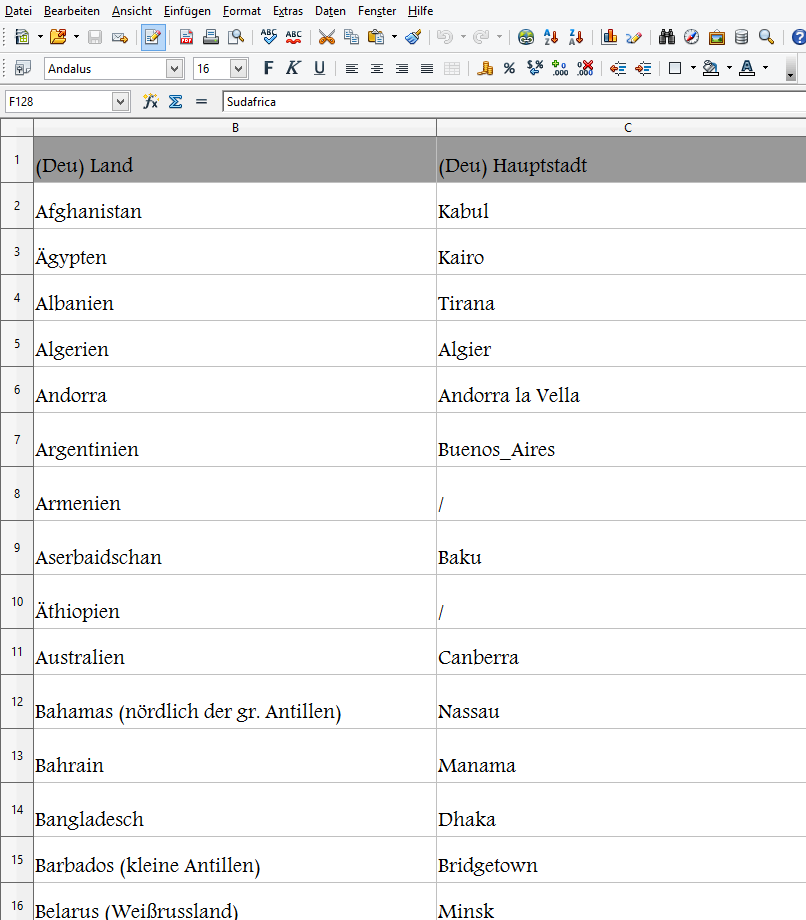Expand Borders dropdown arrow
The height and width of the screenshot is (920, 806).
point(693,68)
